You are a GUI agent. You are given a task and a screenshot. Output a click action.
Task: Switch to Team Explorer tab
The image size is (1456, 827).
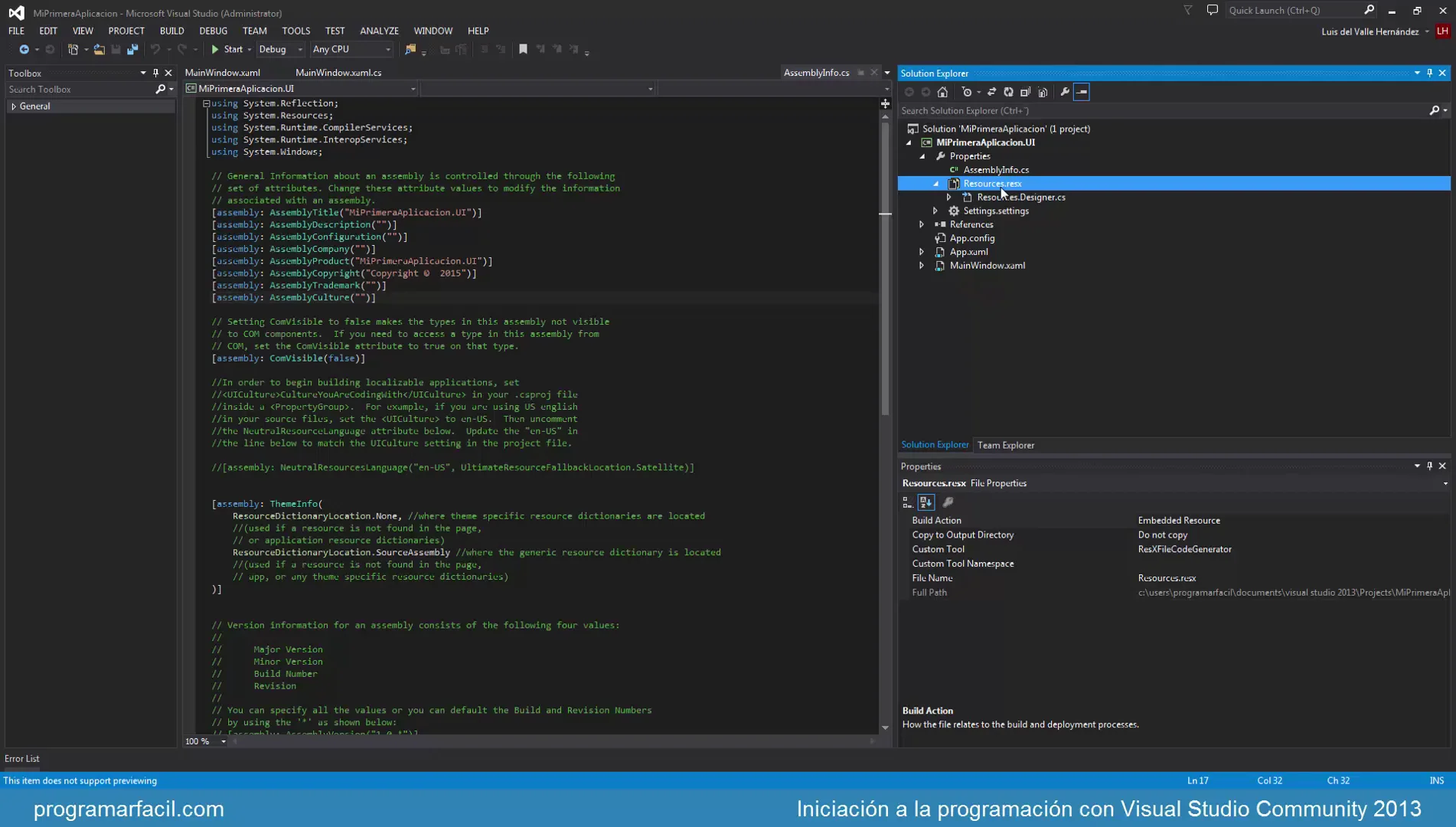[x=1005, y=445]
